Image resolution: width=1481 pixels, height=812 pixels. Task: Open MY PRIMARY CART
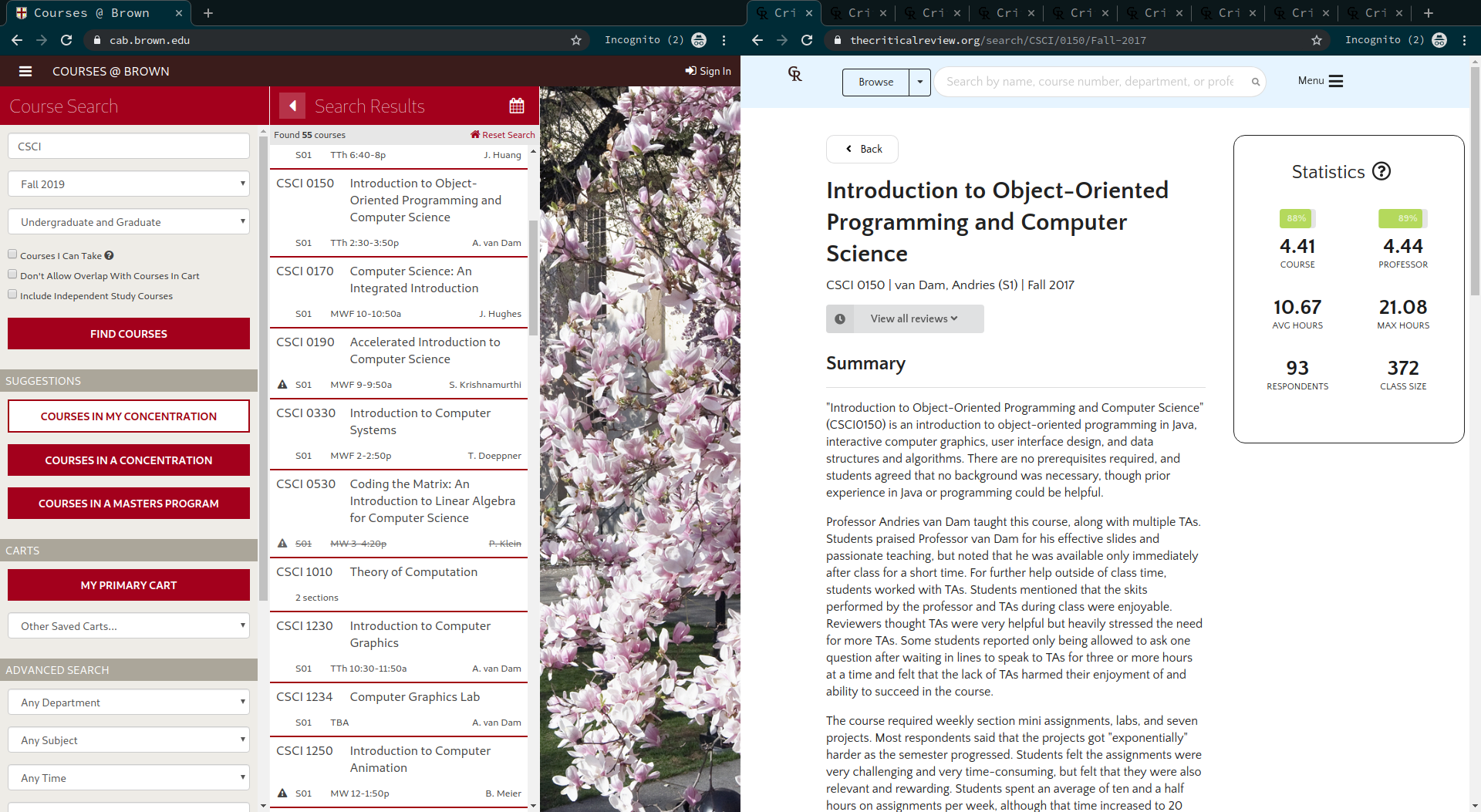(129, 585)
